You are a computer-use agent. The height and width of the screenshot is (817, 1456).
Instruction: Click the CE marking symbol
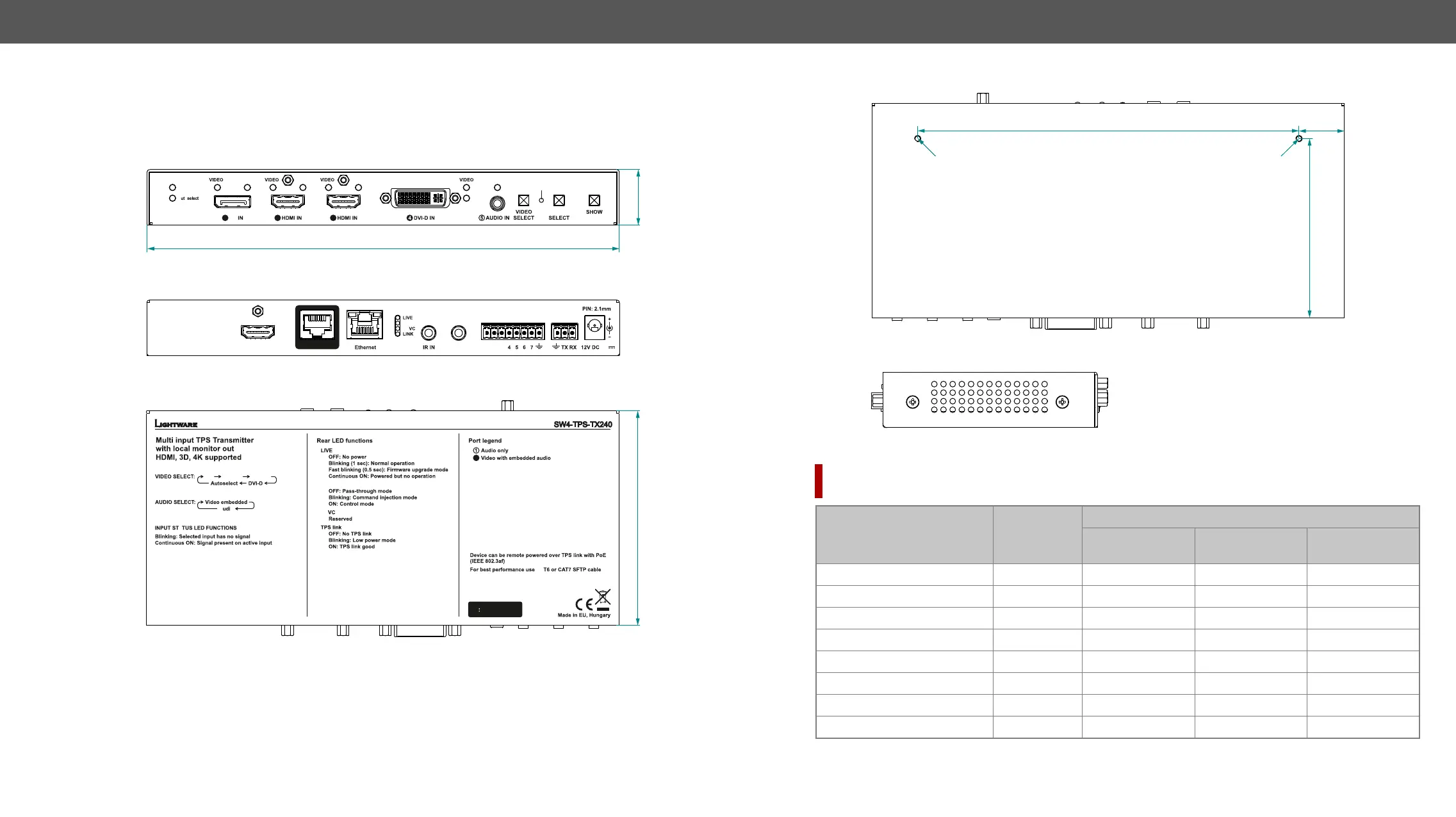click(585, 604)
